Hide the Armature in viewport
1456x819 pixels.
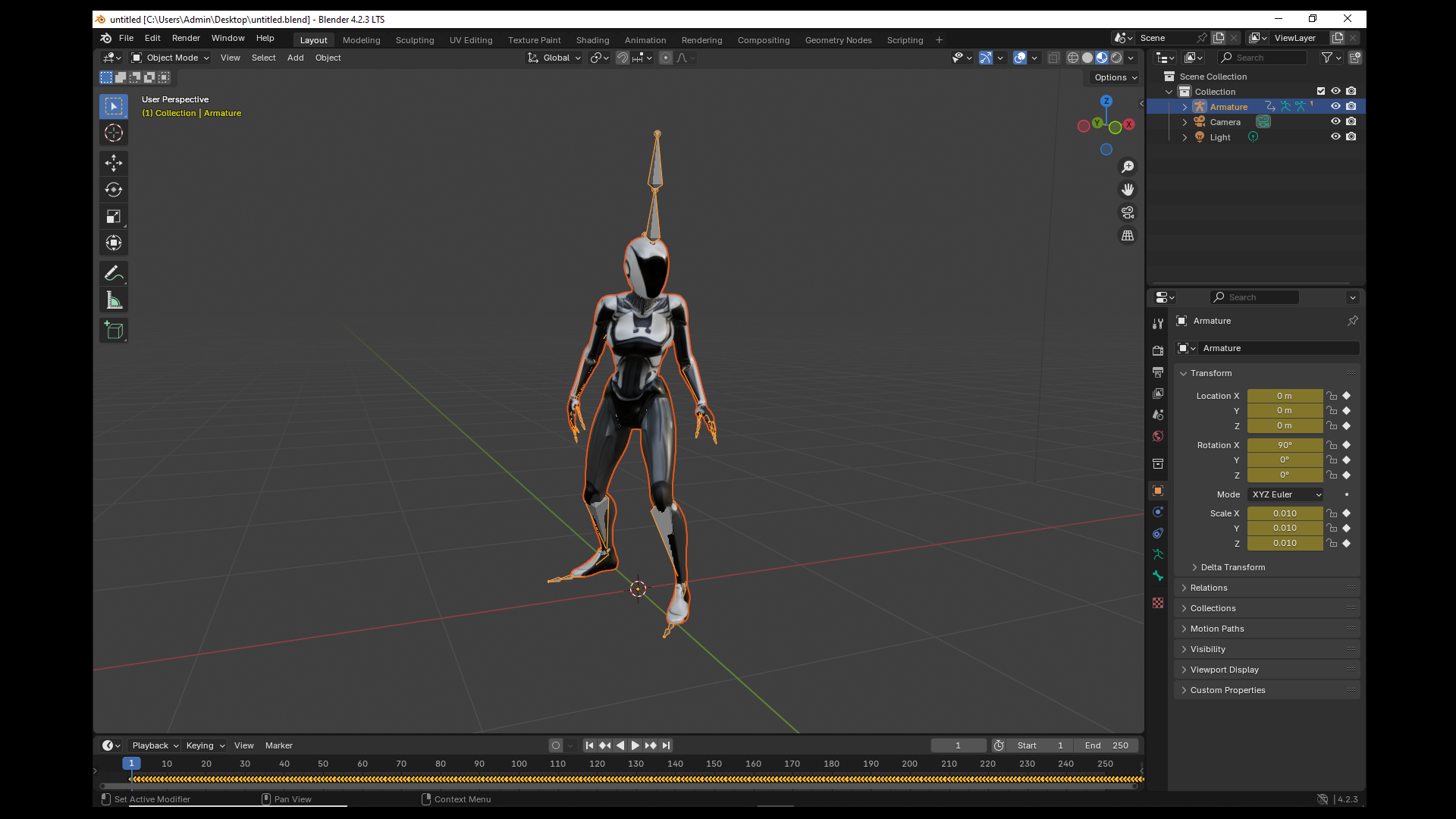coord(1335,107)
